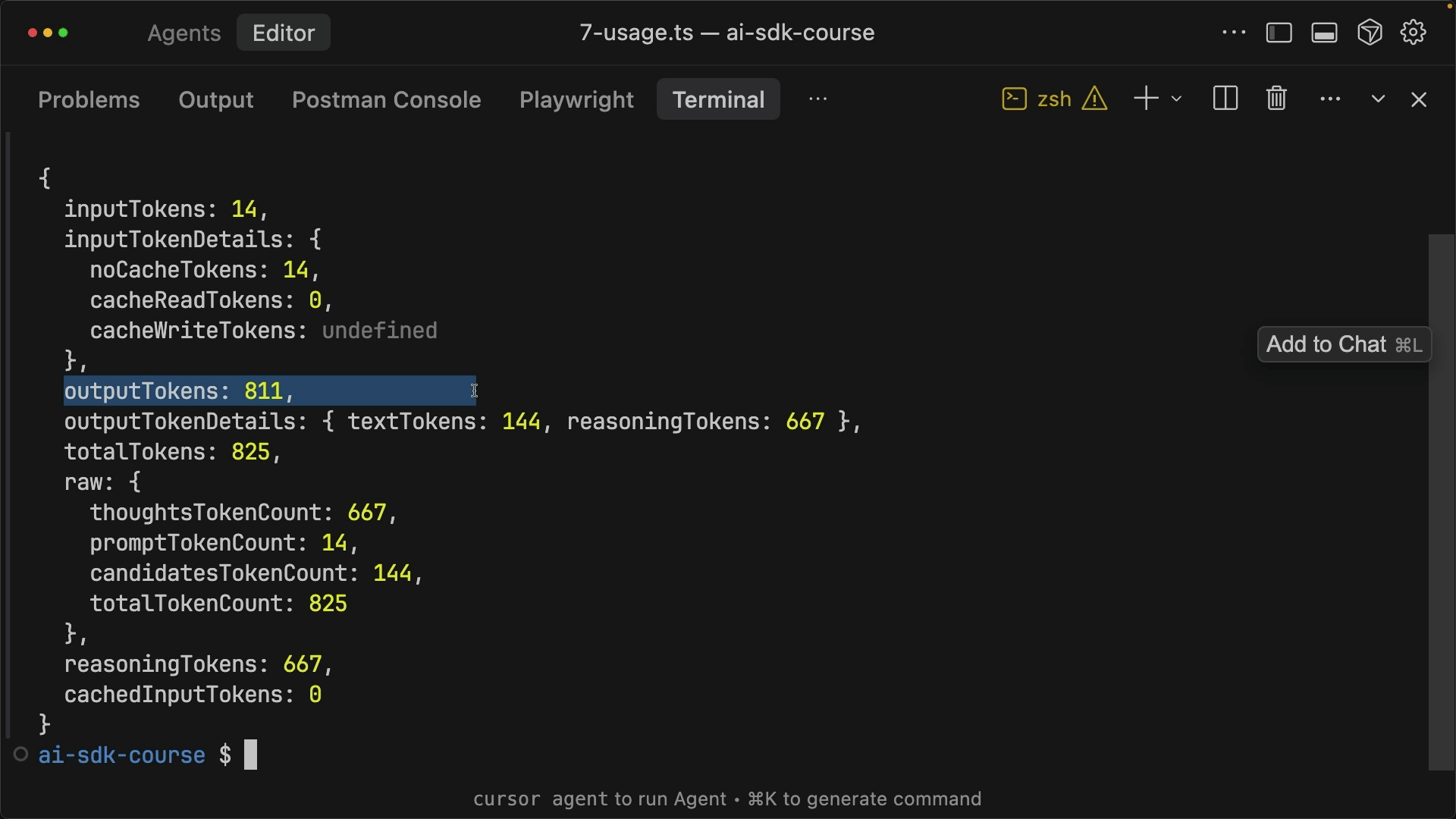
Task: Click reasoningTokens: 667 at bottom
Action: pos(199,664)
